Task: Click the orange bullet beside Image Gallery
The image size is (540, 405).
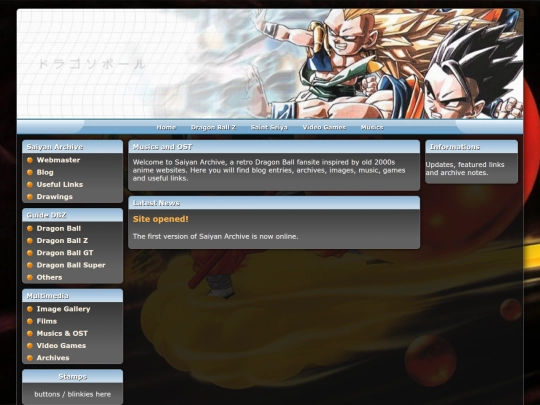Action: pyautogui.click(x=30, y=309)
